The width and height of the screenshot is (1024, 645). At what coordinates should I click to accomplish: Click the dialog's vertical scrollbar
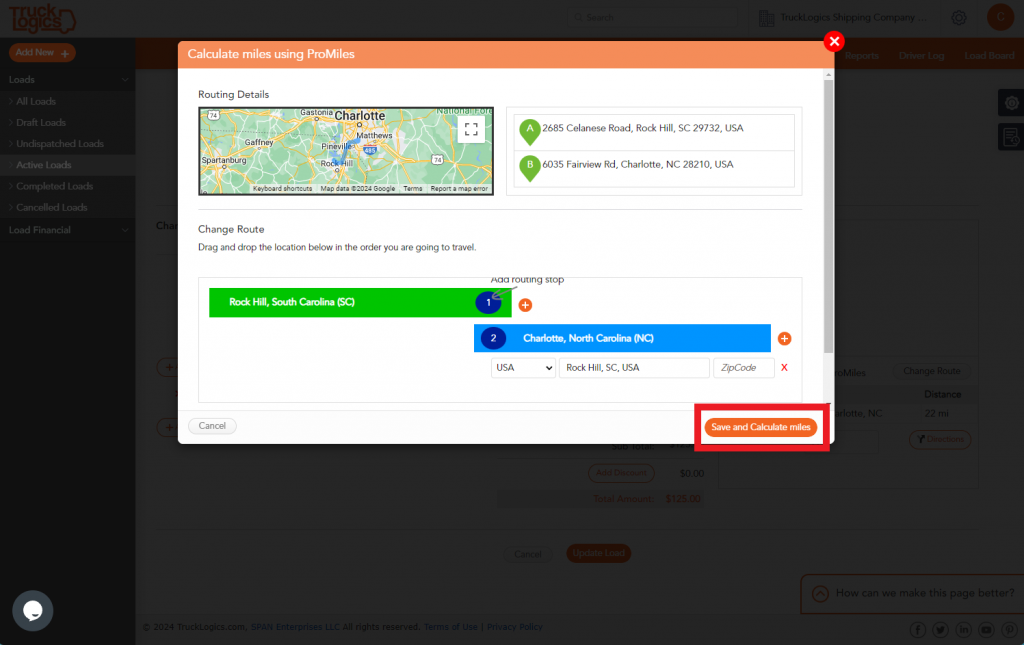tap(828, 215)
